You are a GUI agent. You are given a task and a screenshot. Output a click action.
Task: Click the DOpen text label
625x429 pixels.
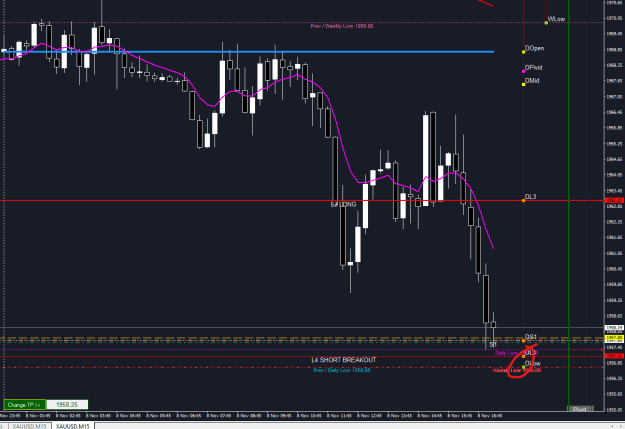click(535, 48)
